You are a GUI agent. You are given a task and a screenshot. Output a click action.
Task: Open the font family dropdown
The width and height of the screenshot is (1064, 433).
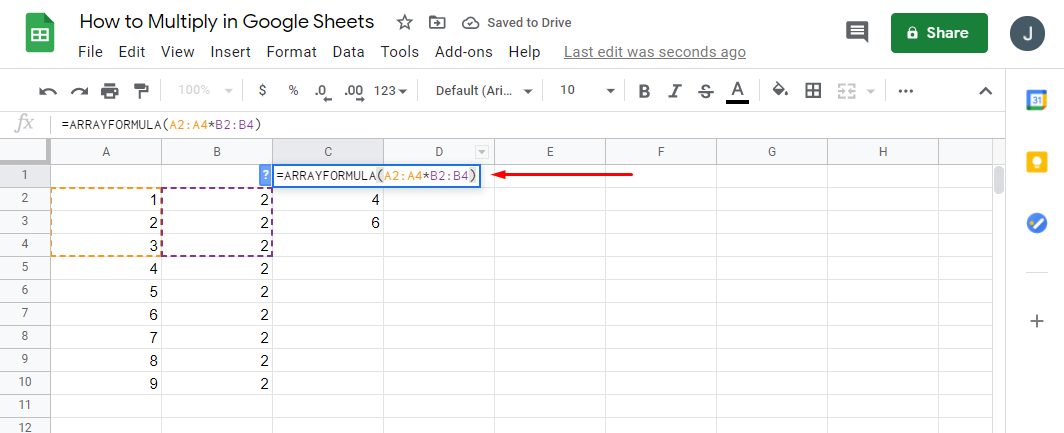(x=484, y=91)
